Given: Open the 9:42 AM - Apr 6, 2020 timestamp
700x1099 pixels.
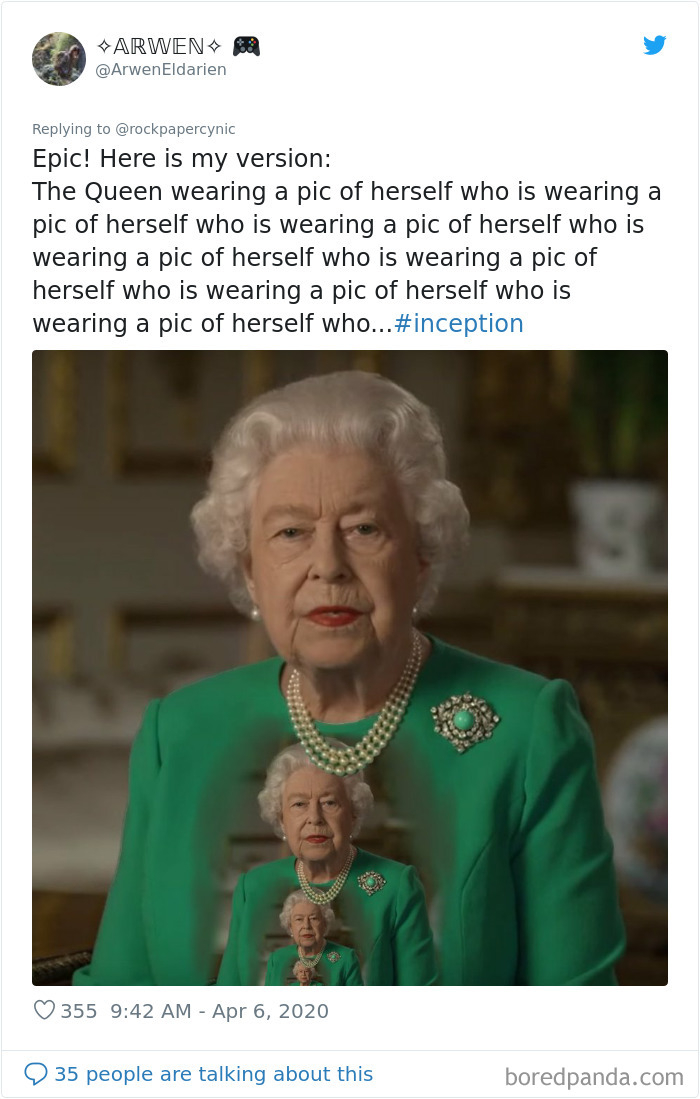Looking at the screenshot, I should pyautogui.click(x=219, y=1011).
